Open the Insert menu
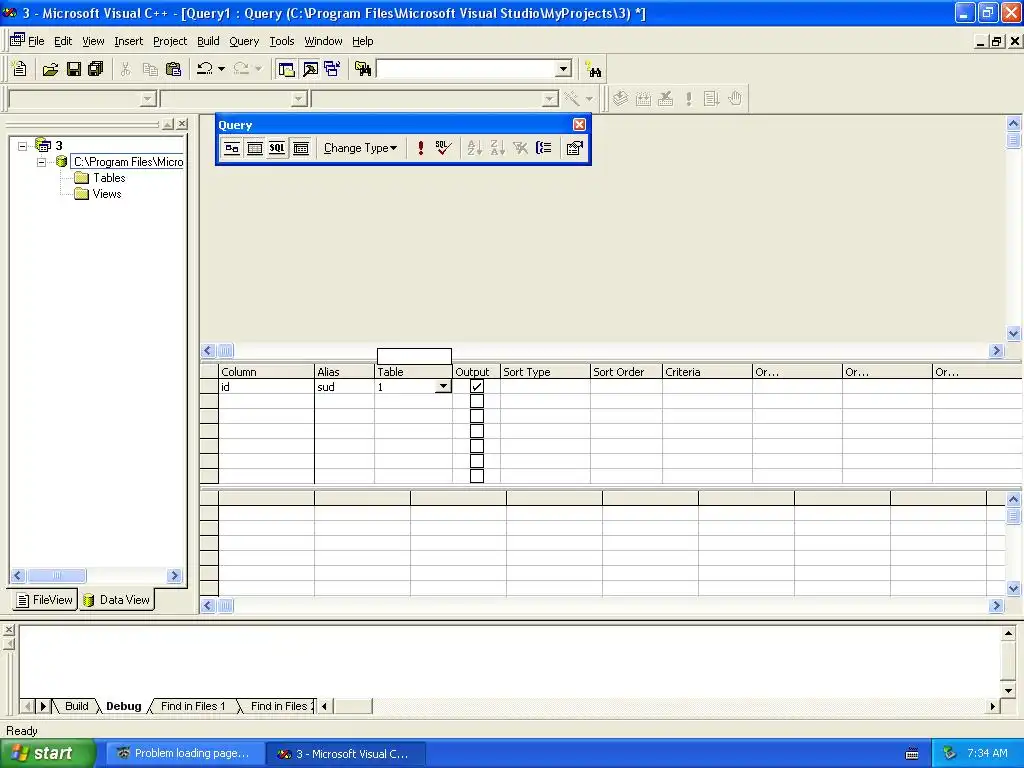Image resolution: width=1024 pixels, height=768 pixels. click(128, 41)
